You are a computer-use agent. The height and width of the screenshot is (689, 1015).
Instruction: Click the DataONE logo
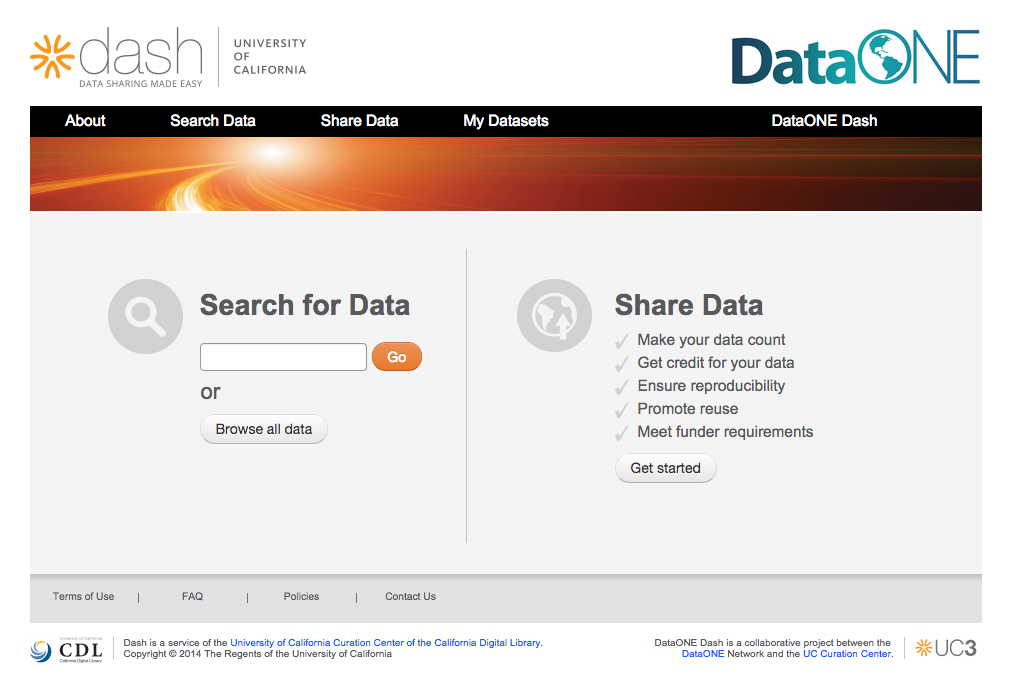(x=855, y=57)
